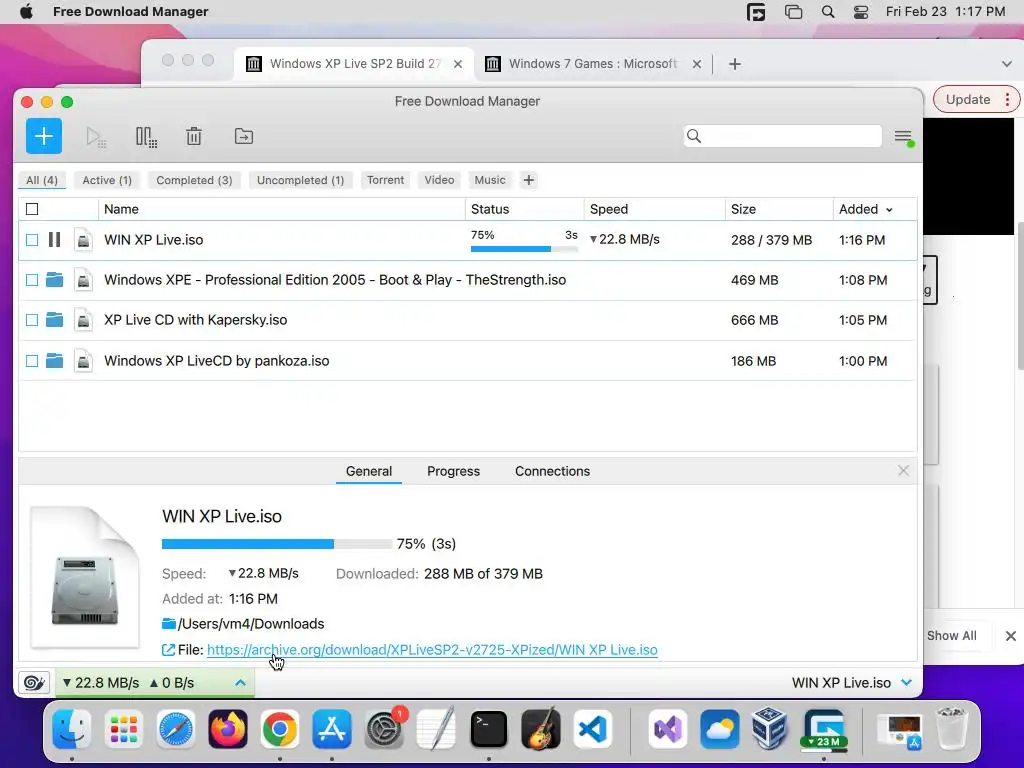The width and height of the screenshot is (1024, 768).
Task: Switch to the Progress details tab
Action: pos(453,471)
